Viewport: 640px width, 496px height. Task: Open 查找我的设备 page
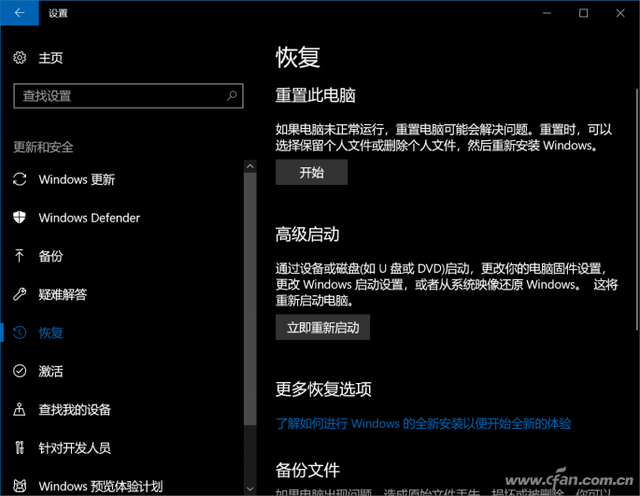75,409
